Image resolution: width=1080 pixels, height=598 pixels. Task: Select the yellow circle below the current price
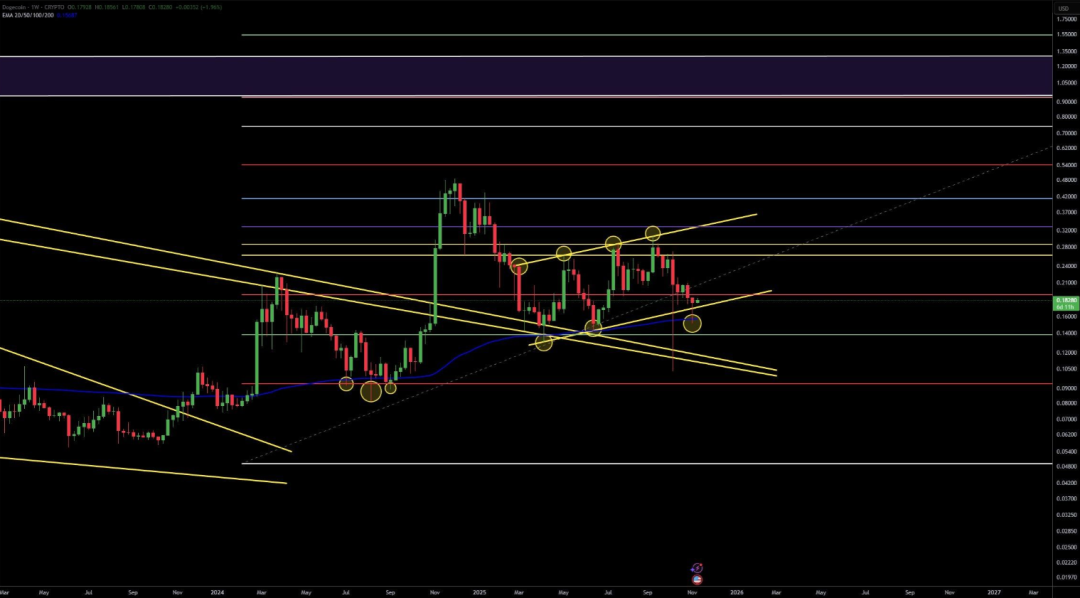[x=692, y=323]
